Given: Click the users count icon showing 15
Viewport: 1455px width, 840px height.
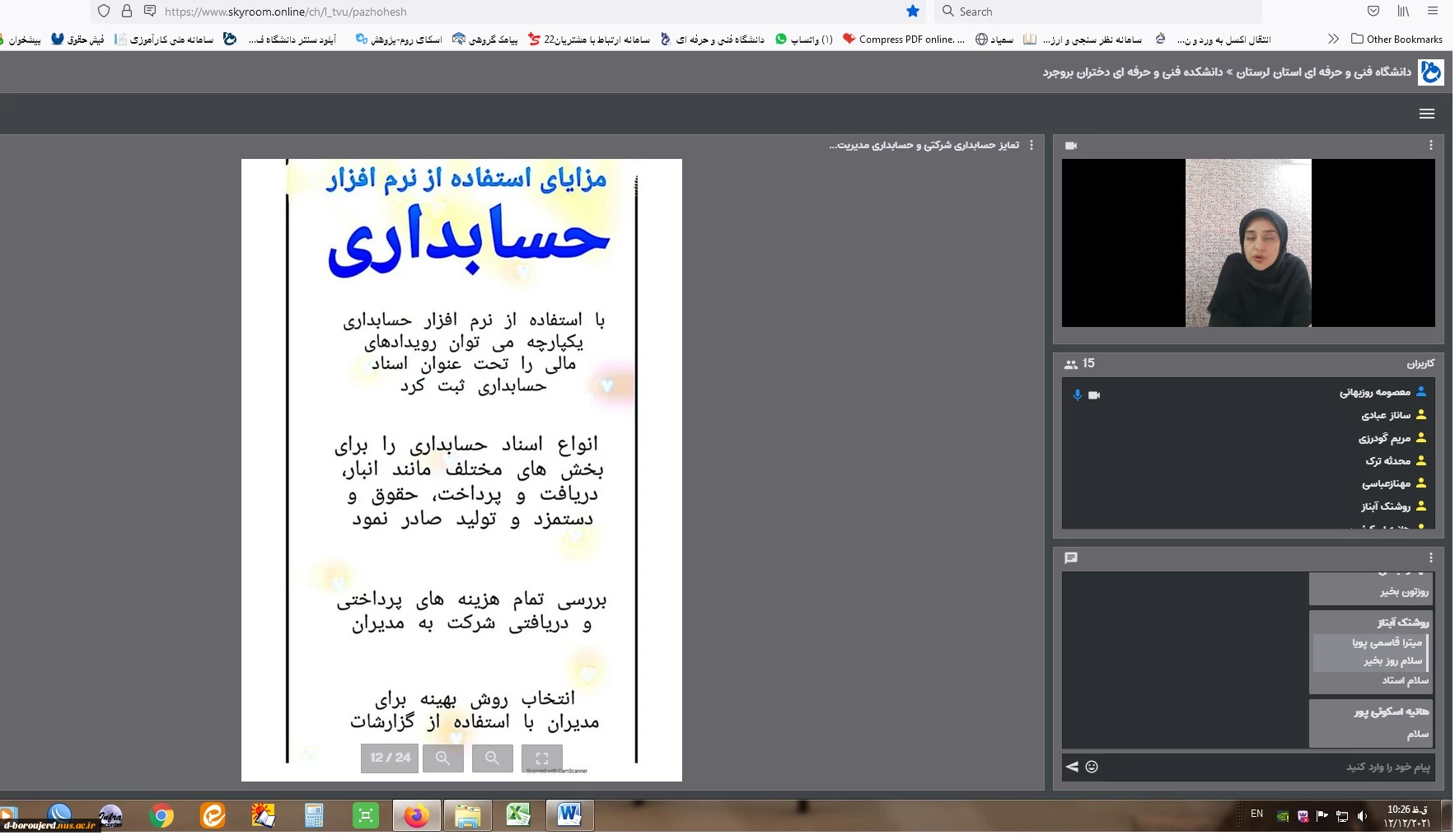Looking at the screenshot, I should pyautogui.click(x=1071, y=364).
